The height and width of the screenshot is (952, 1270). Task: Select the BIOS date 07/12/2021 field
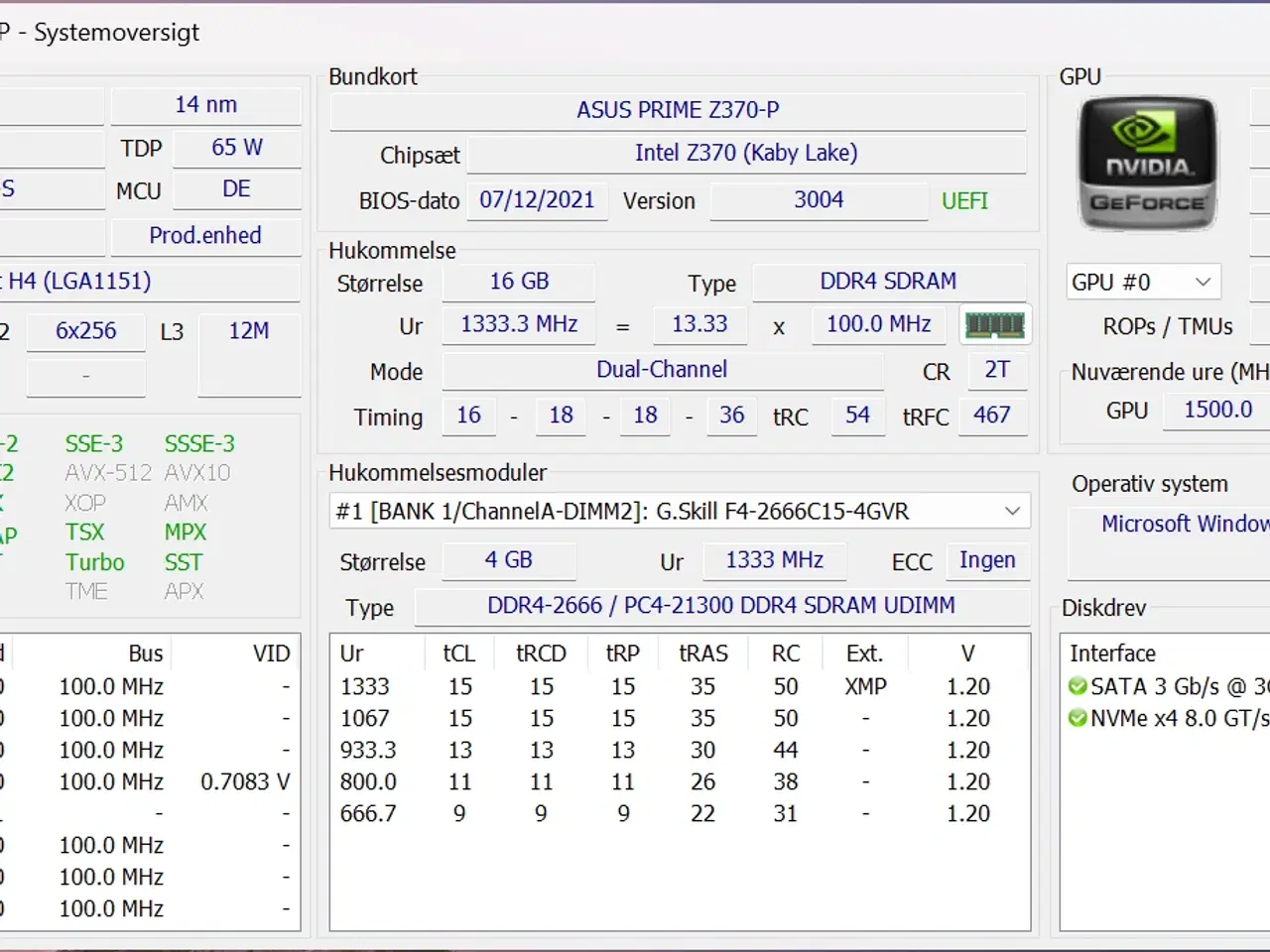(537, 200)
